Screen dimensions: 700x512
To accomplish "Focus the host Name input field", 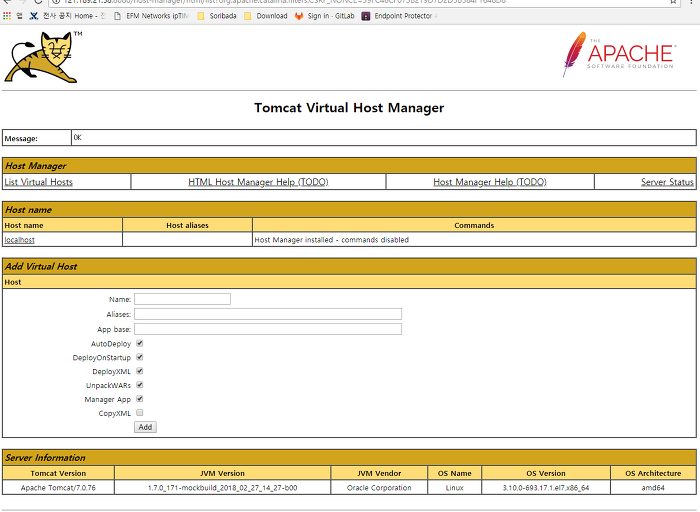I will (183, 299).
